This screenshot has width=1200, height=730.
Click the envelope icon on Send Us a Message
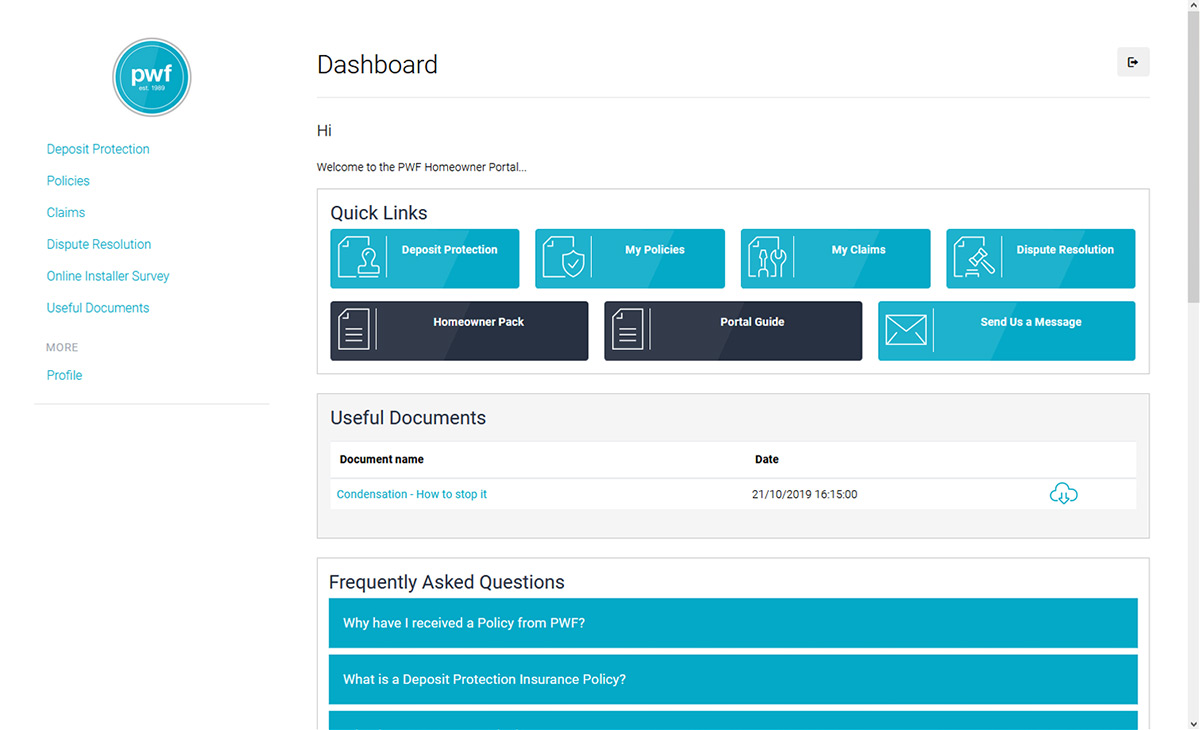(906, 331)
